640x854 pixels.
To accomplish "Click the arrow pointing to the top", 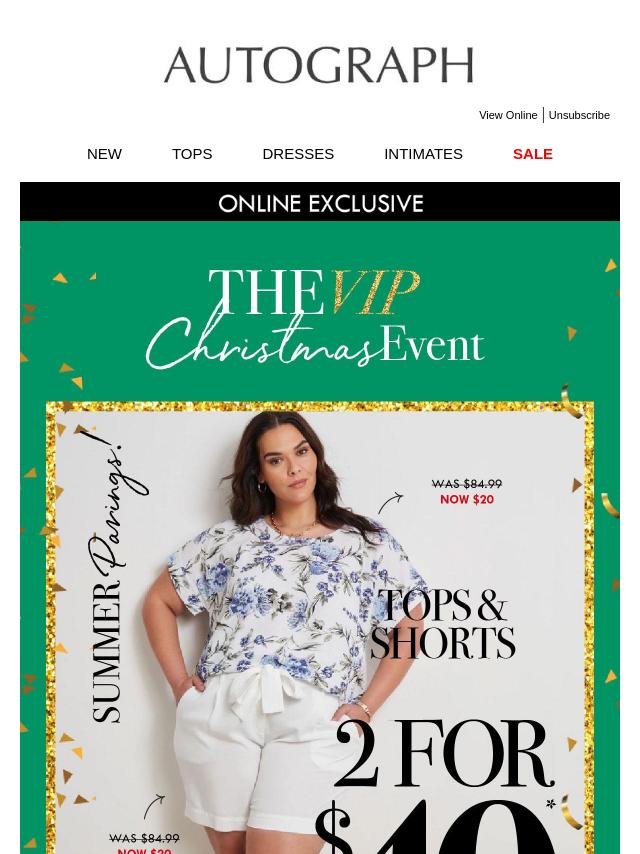I will 390,503.
